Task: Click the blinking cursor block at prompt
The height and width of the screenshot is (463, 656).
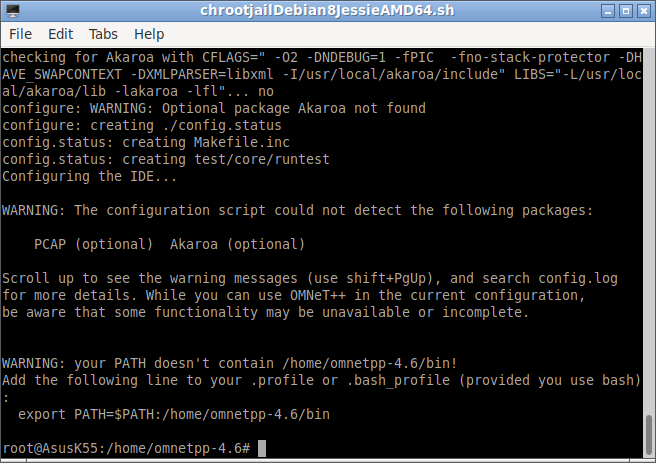Action: click(x=262, y=448)
